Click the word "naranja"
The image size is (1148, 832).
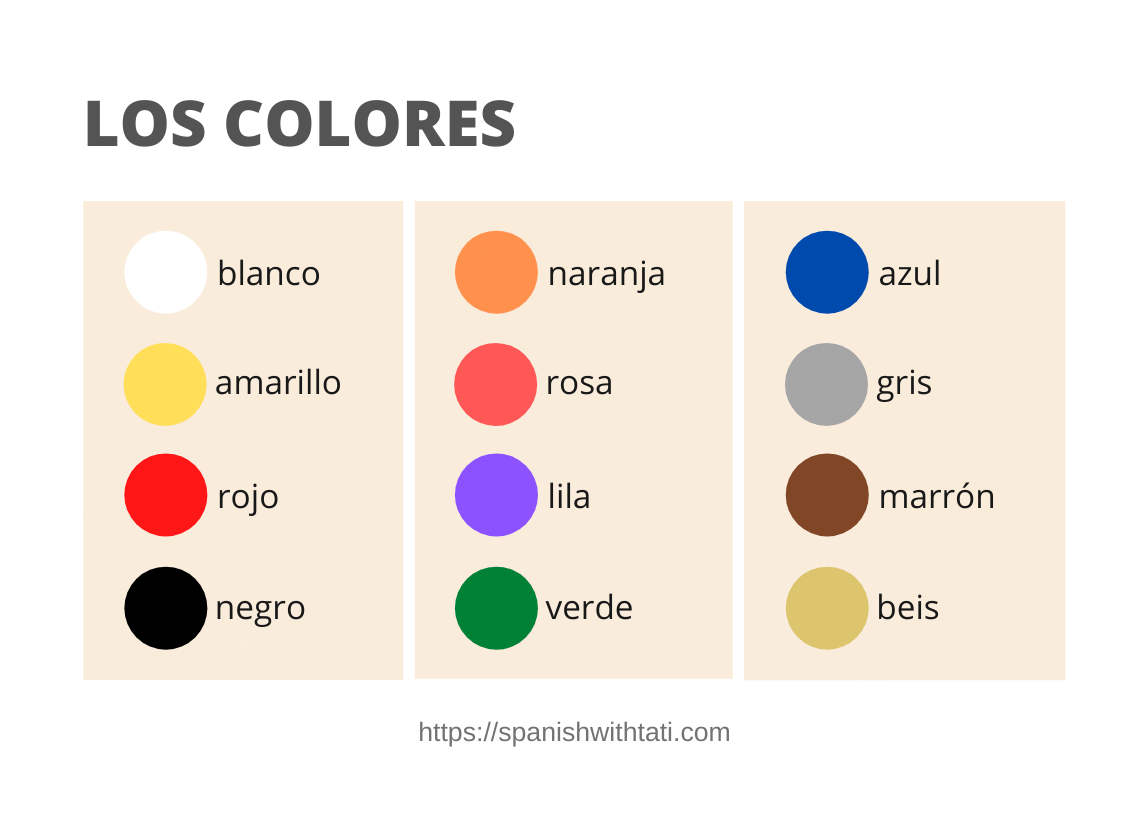(x=606, y=274)
